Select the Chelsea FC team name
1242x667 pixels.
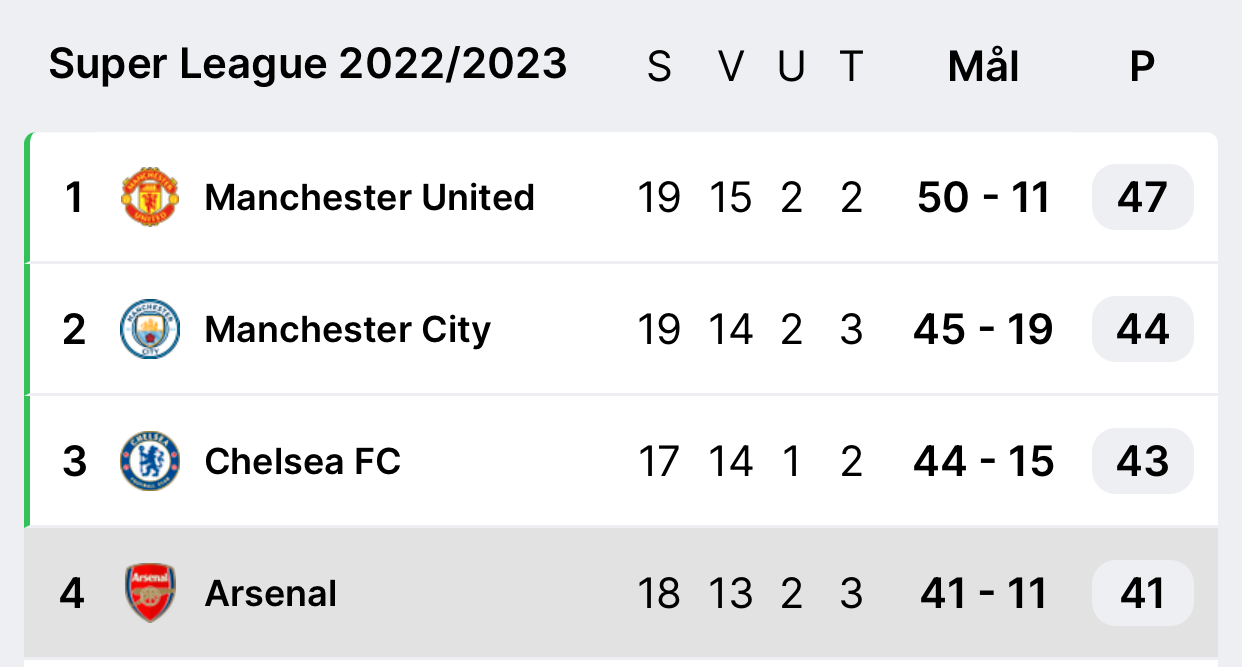(302, 461)
